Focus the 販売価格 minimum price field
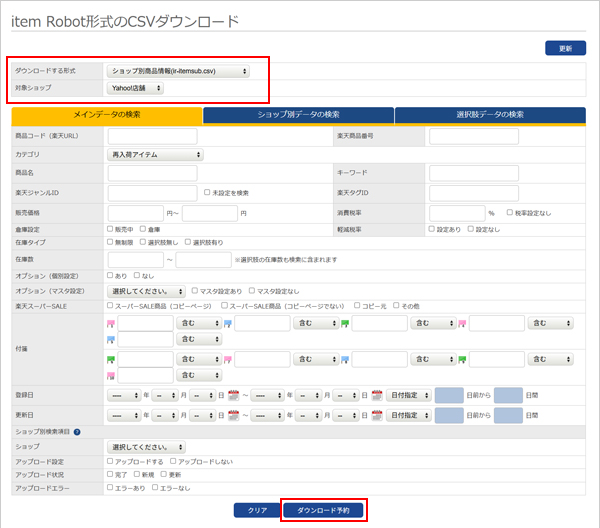This screenshot has height=528, width=600. 136,213
